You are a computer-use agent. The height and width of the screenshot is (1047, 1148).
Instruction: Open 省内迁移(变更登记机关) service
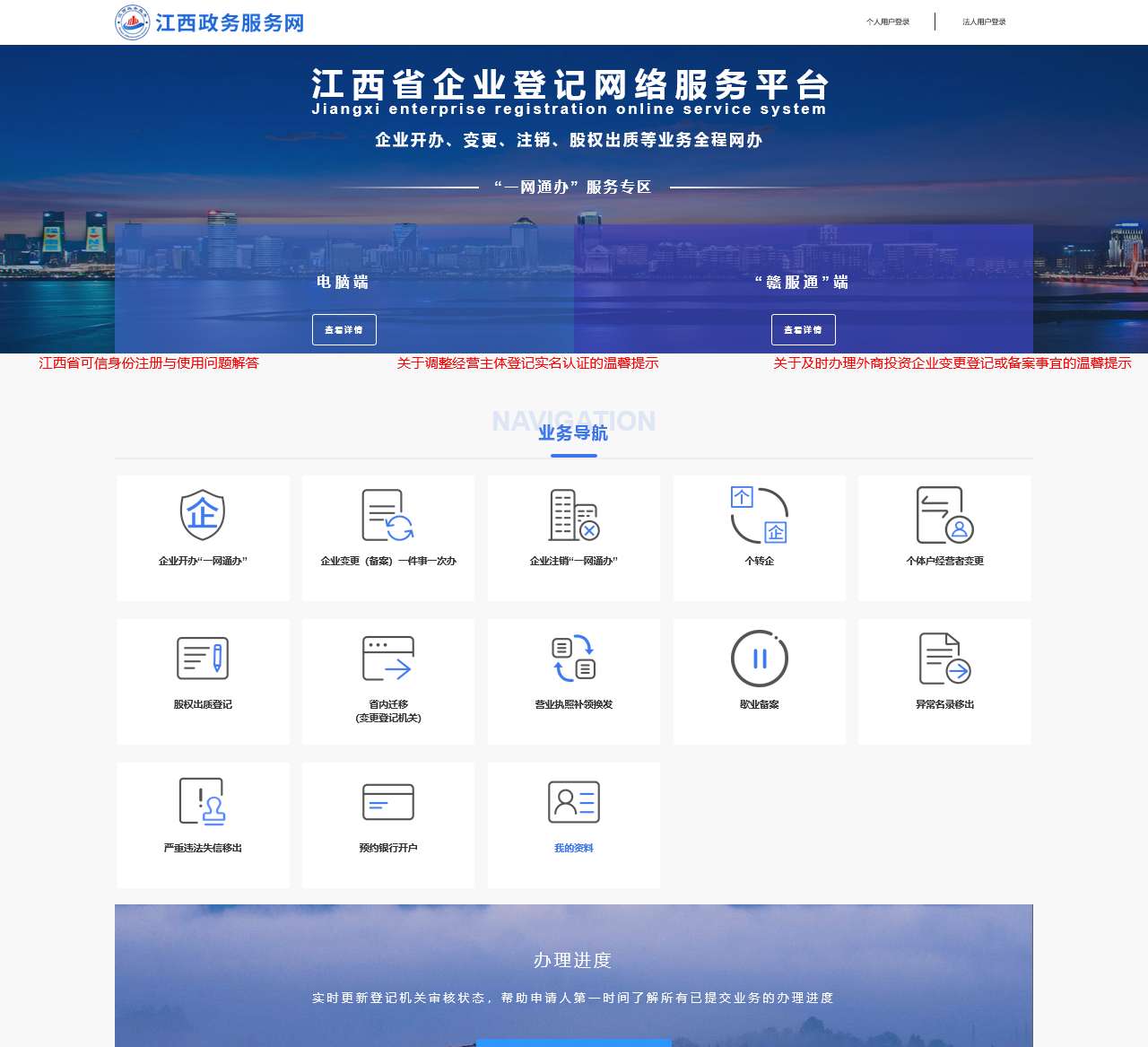tap(387, 680)
